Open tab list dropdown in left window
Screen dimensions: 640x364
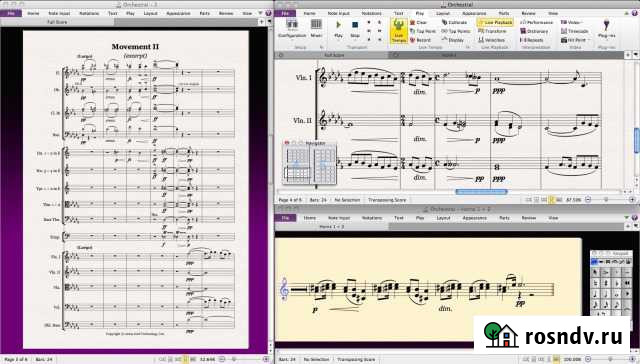(x=269, y=22)
